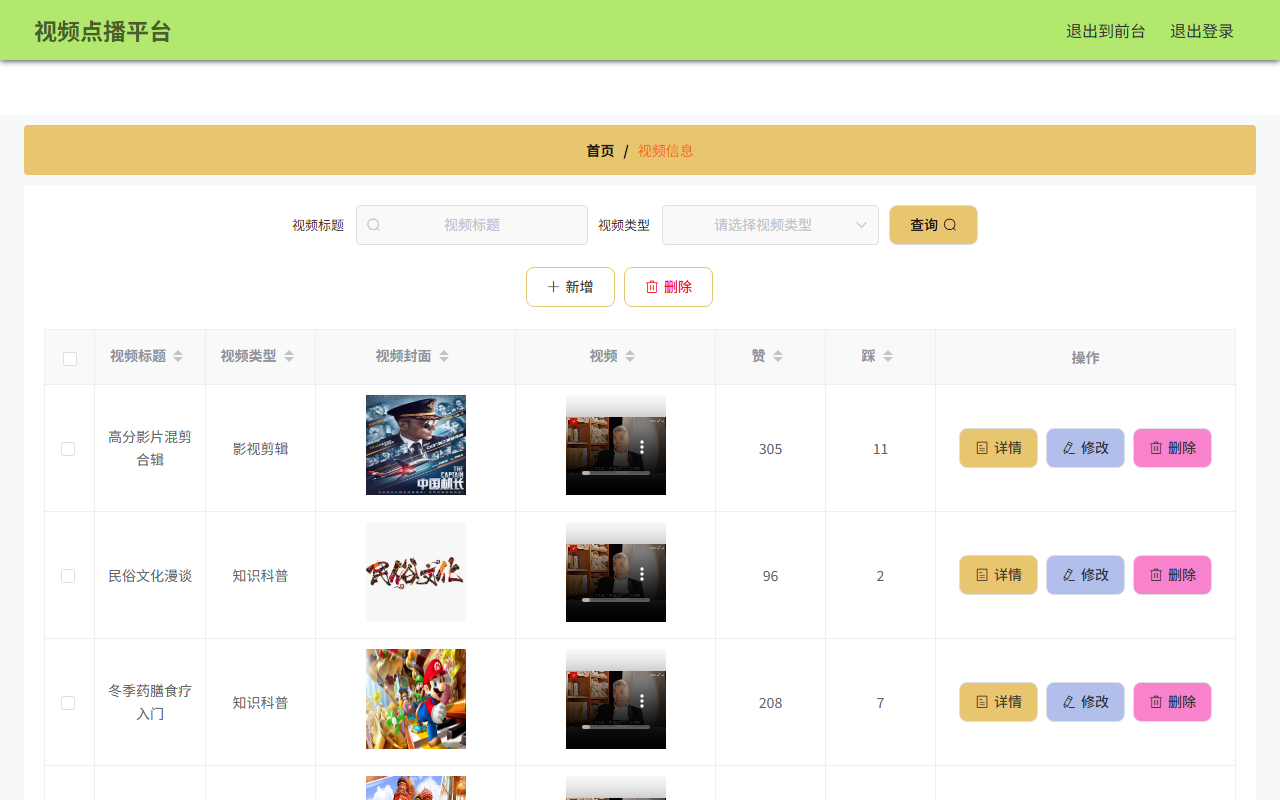
Task: Focus the 视频标题 search input field
Action: 472,225
